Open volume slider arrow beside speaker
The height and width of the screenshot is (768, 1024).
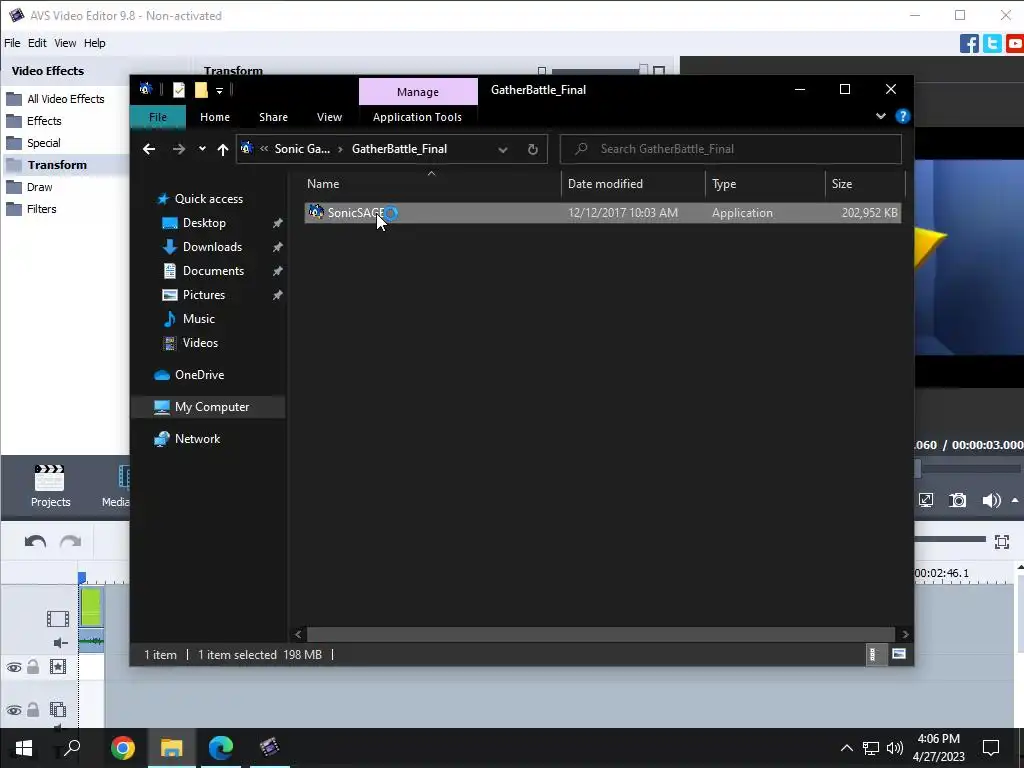(1015, 500)
